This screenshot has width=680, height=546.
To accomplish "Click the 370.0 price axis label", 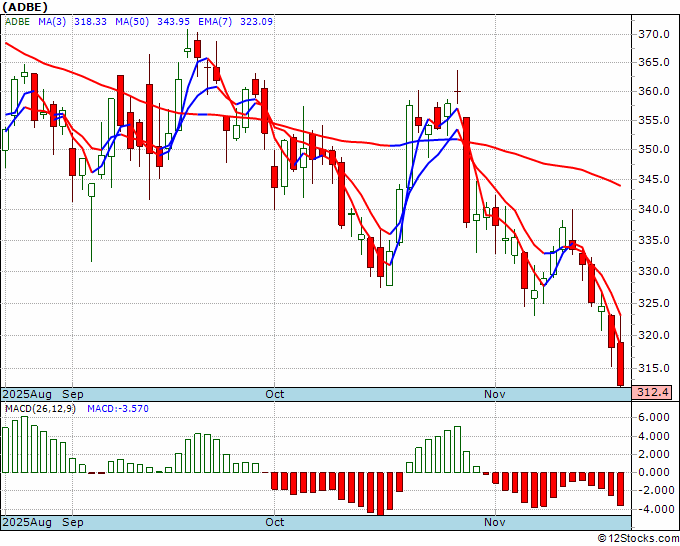I will [654, 34].
